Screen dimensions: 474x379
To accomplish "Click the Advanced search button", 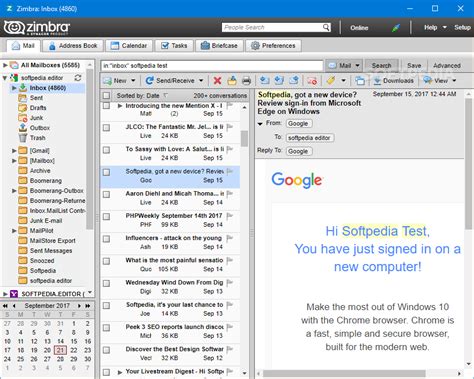I will click(x=447, y=65).
